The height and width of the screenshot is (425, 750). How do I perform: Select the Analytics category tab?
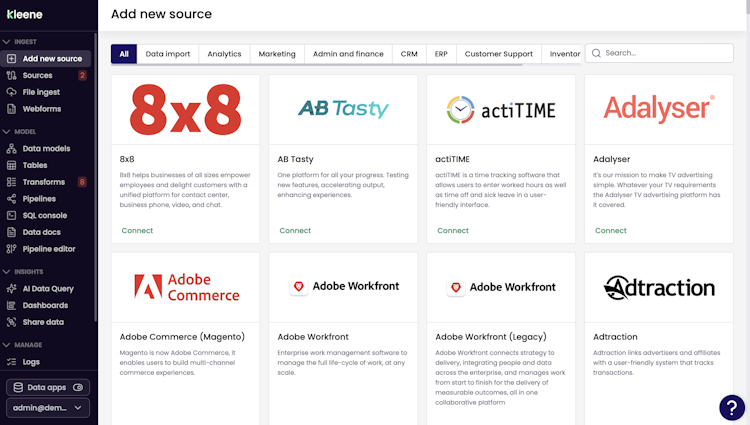224,54
